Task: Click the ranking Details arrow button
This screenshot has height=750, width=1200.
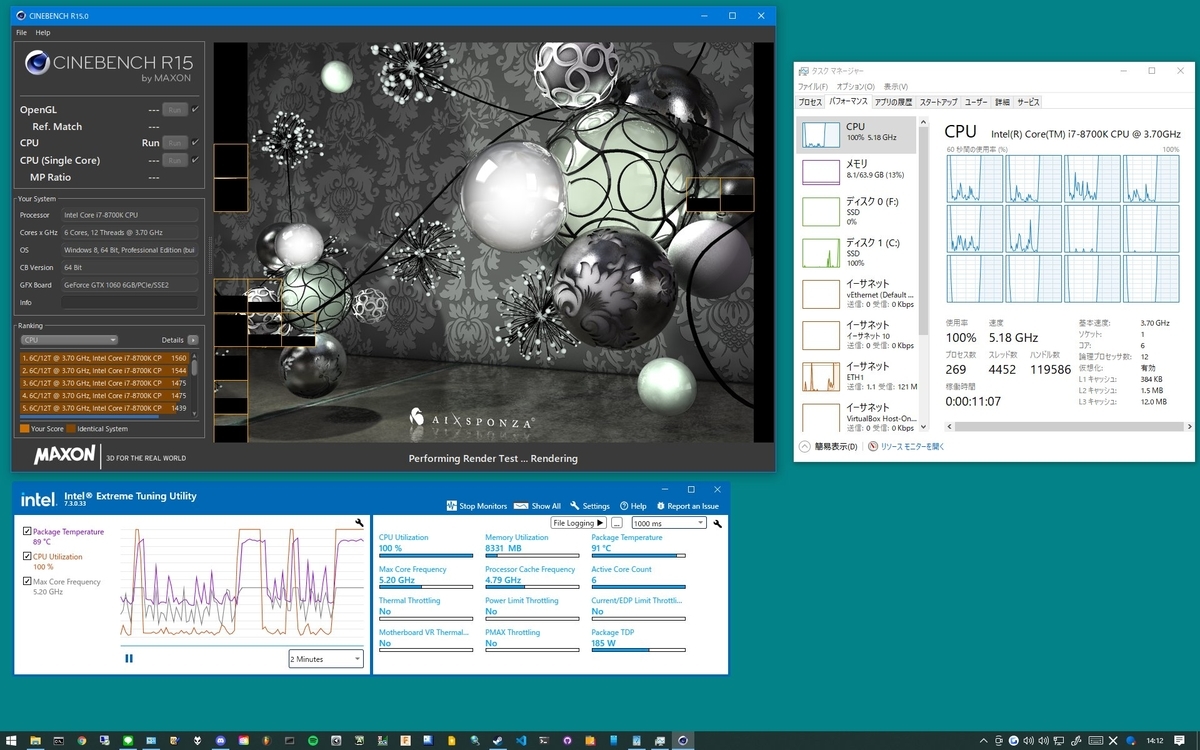Action: [x=192, y=340]
